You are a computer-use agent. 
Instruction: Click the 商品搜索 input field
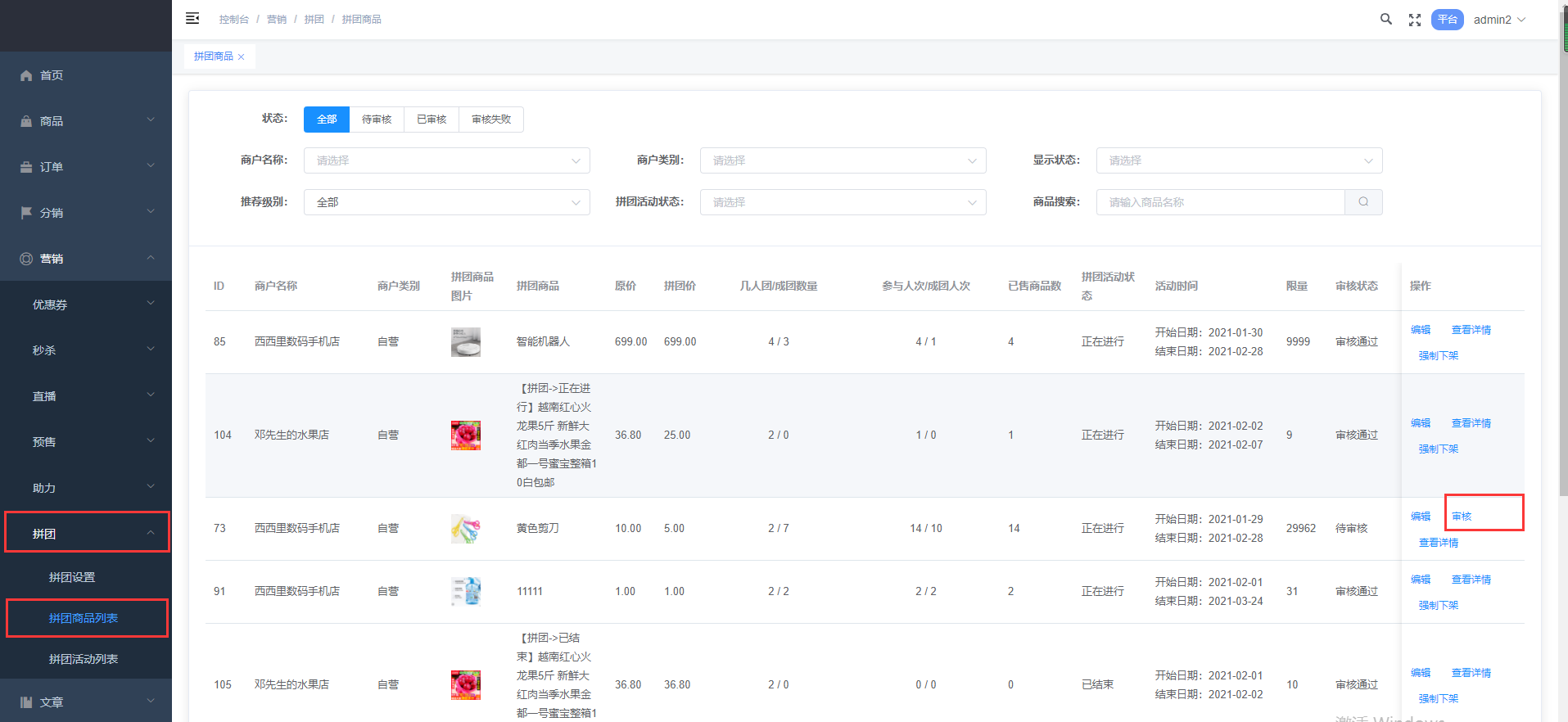[x=1220, y=202]
